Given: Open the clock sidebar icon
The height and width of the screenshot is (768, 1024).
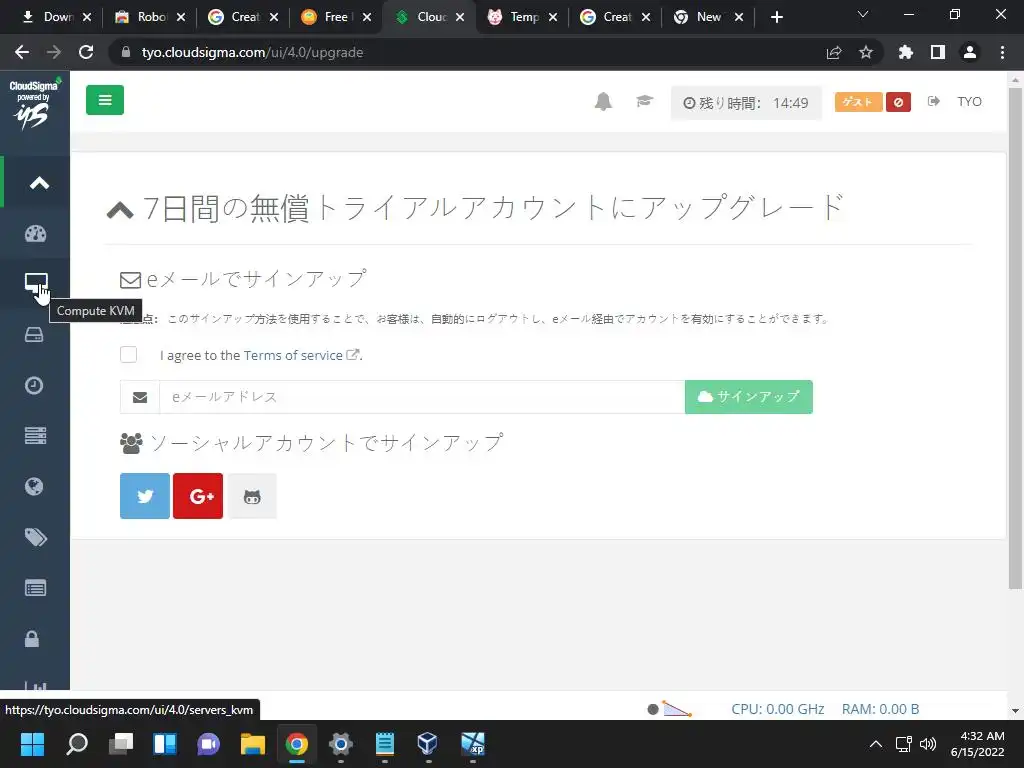Looking at the screenshot, I should 34,385.
